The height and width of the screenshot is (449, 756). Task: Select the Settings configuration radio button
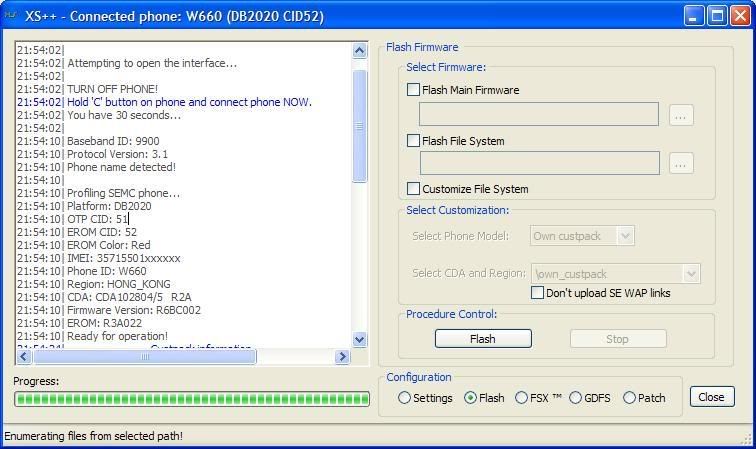click(x=405, y=398)
